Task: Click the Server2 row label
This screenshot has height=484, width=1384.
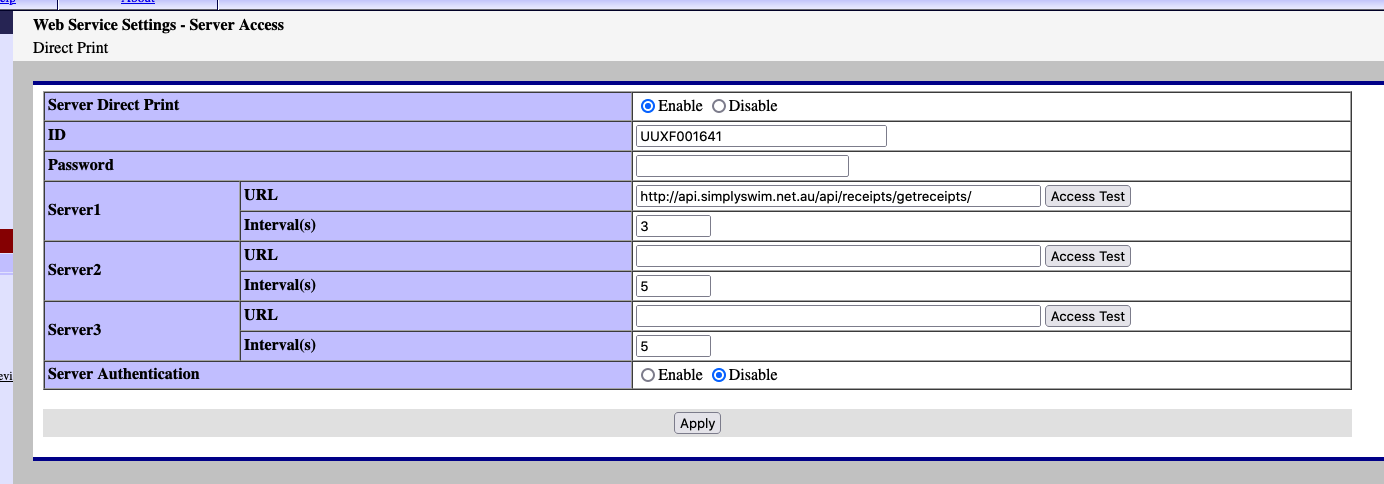Action: pos(75,271)
